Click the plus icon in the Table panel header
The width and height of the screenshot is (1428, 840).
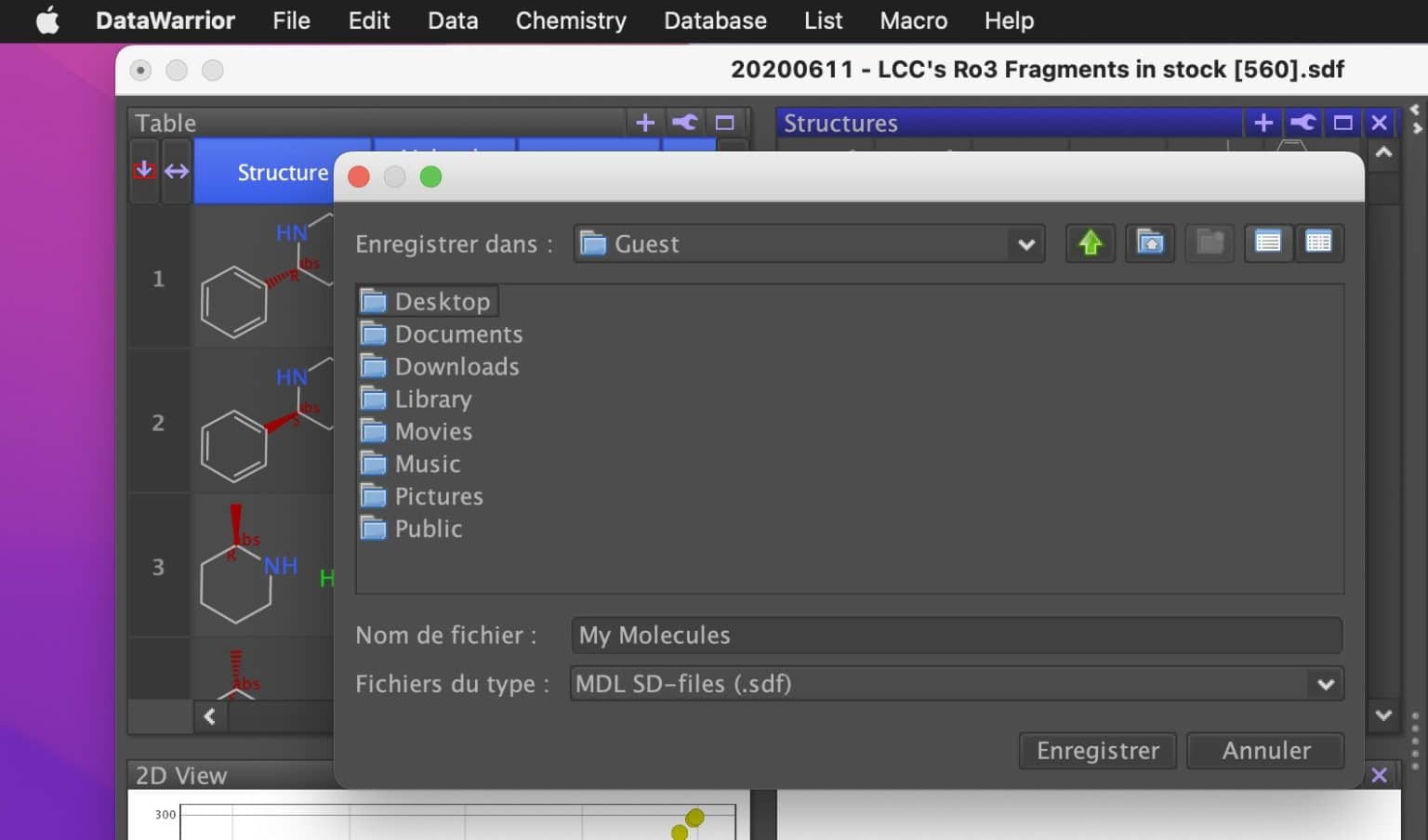(x=645, y=123)
